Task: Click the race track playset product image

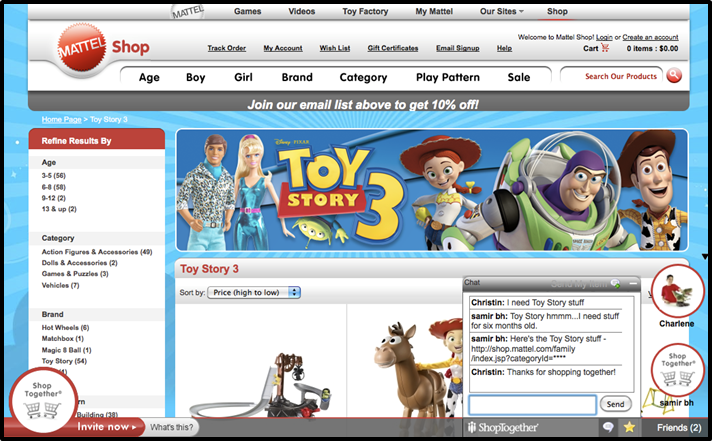Action: [261, 386]
